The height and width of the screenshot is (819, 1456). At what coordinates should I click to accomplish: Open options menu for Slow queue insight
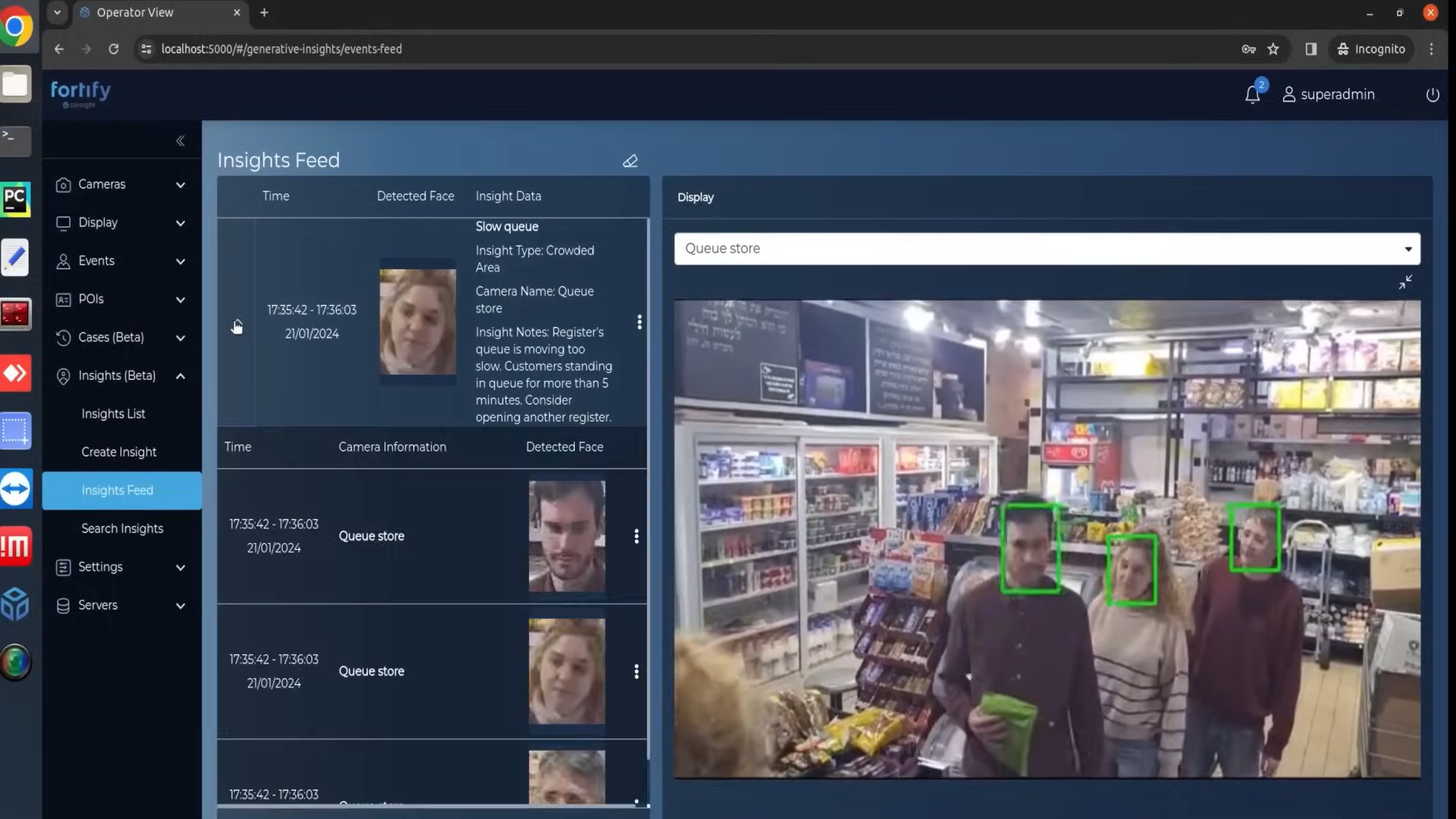click(639, 322)
